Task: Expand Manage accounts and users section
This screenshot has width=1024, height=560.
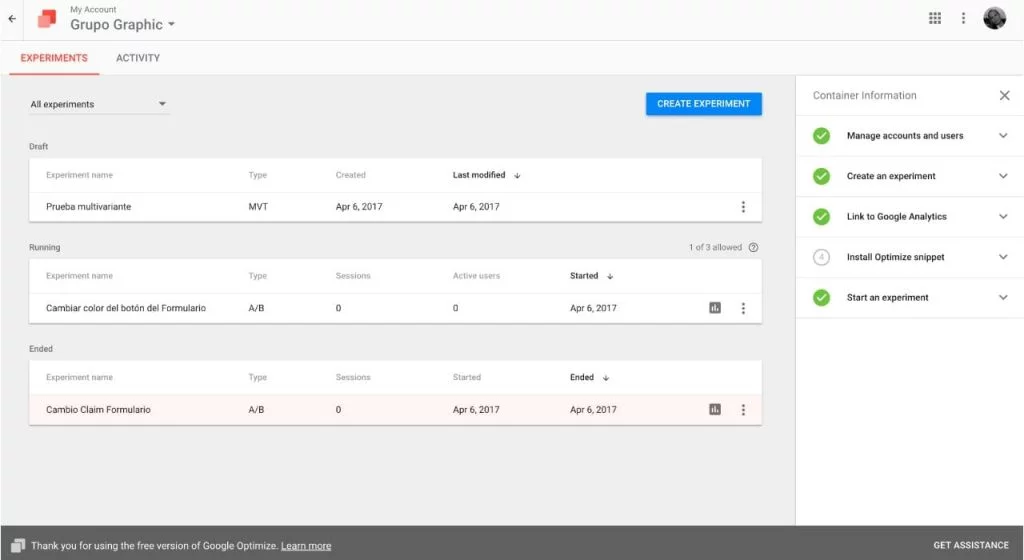Action: pyautogui.click(x=1003, y=136)
